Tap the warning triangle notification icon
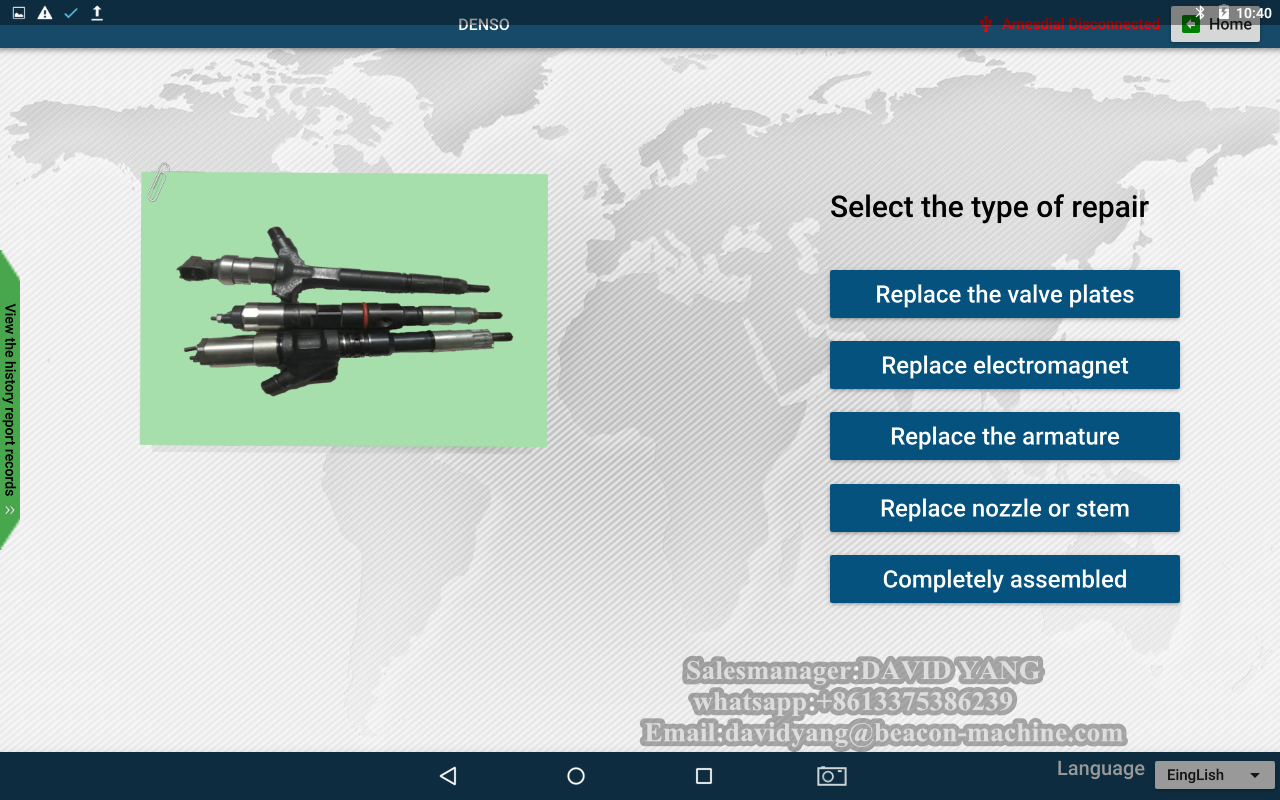The height and width of the screenshot is (800, 1280). tap(45, 13)
